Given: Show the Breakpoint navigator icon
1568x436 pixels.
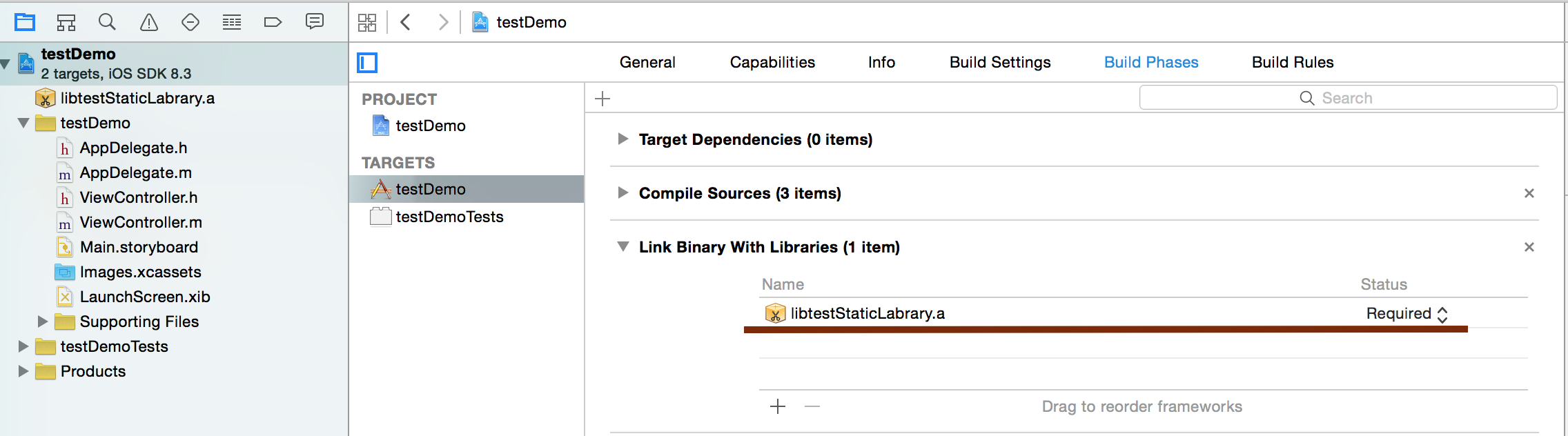Looking at the screenshot, I should click(x=273, y=22).
